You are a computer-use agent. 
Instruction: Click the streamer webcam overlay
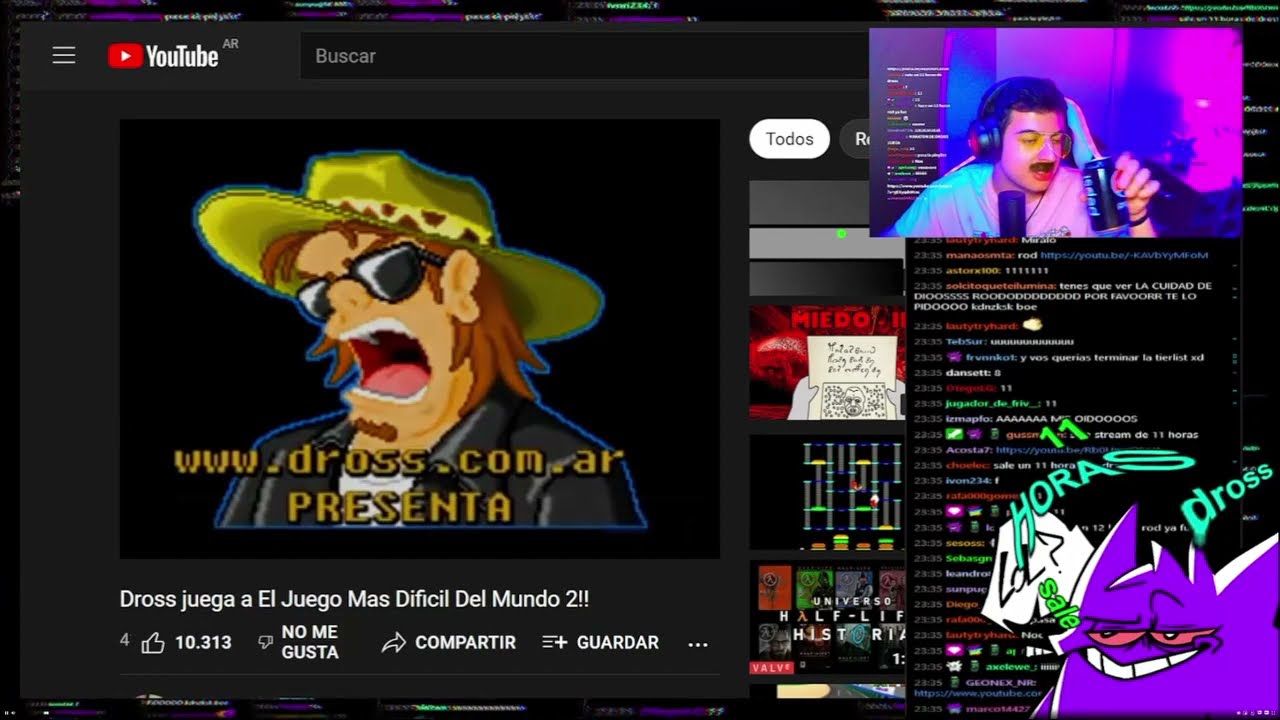pos(1055,132)
